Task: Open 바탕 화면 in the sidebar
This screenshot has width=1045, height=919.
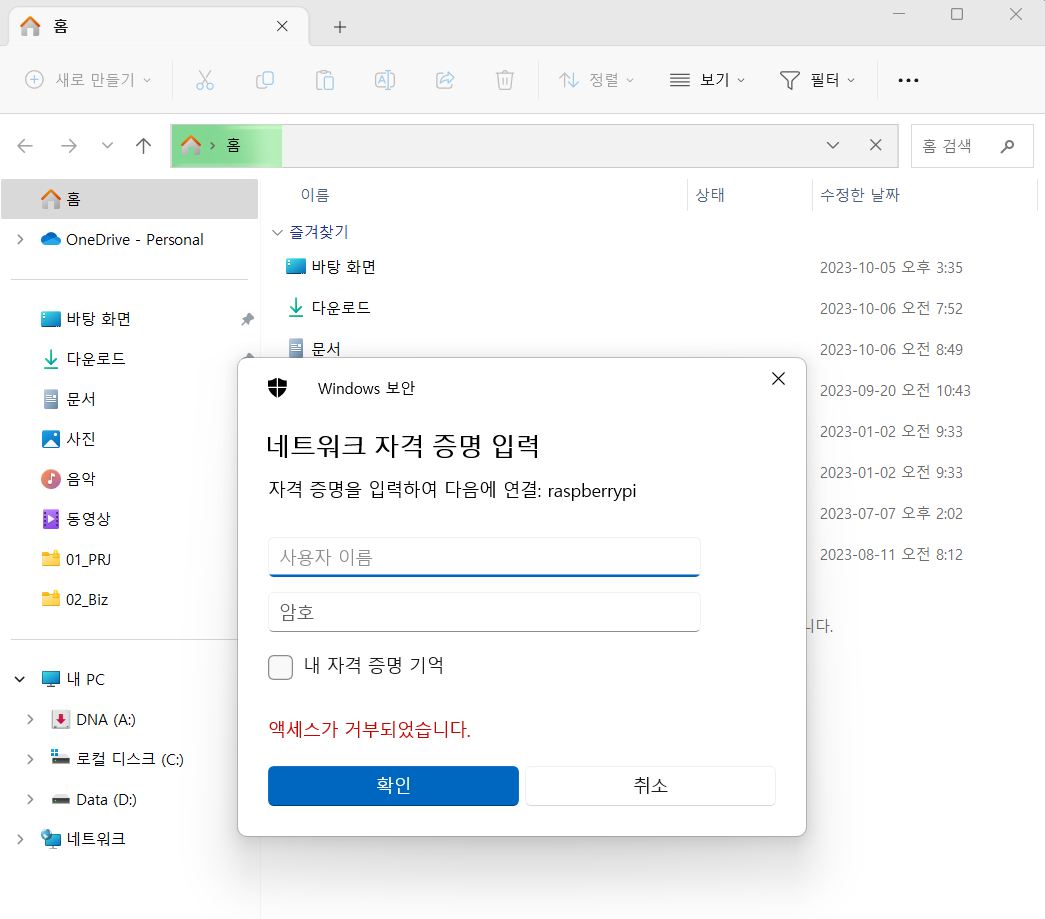Action: click(98, 319)
